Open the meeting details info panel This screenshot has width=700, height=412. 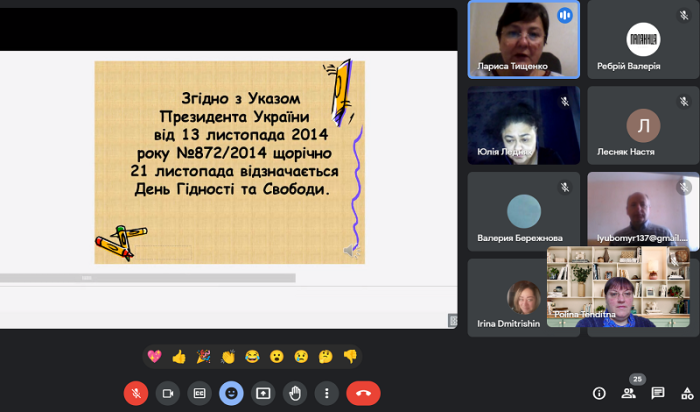(x=599, y=393)
